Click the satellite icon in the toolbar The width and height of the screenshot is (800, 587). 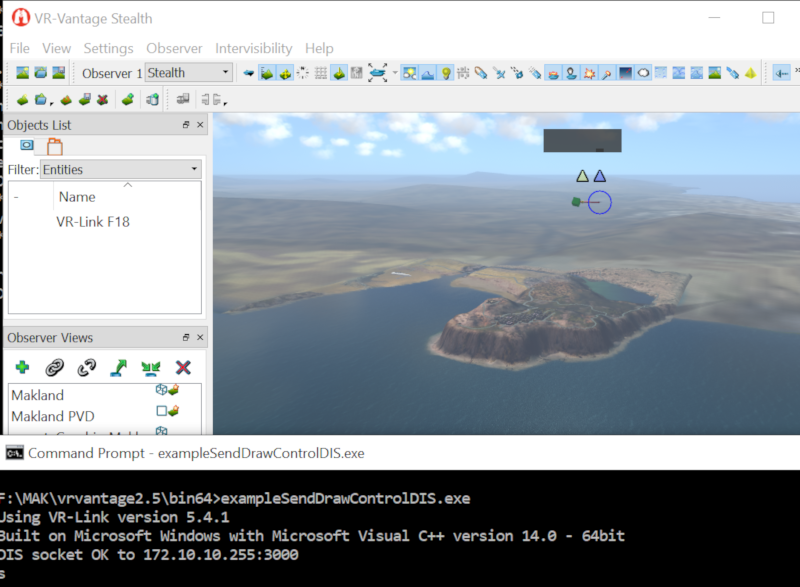[499, 73]
